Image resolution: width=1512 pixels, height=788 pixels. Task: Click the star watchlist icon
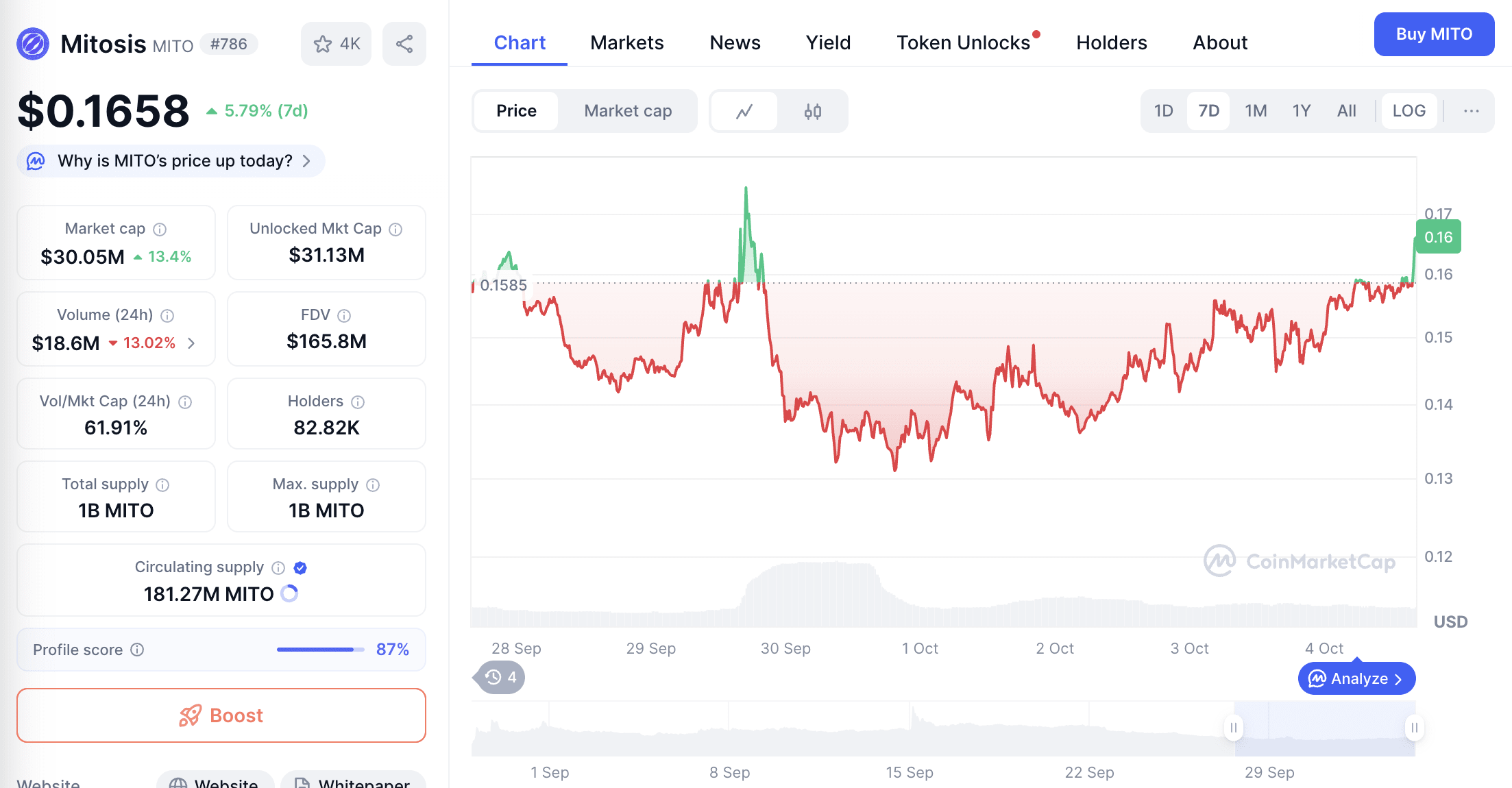[x=323, y=44]
